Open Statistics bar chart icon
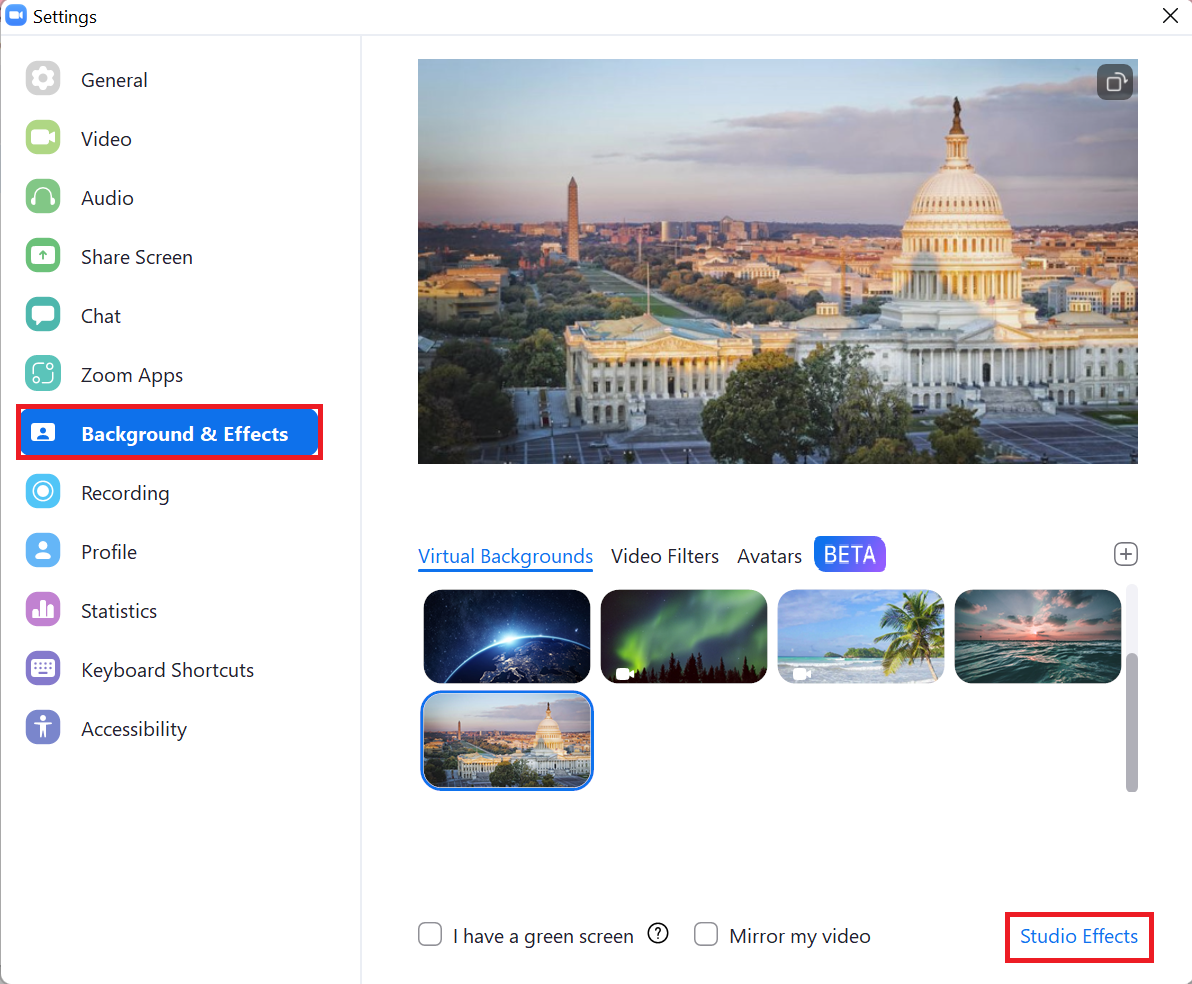The image size is (1192, 984). (x=43, y=610)
